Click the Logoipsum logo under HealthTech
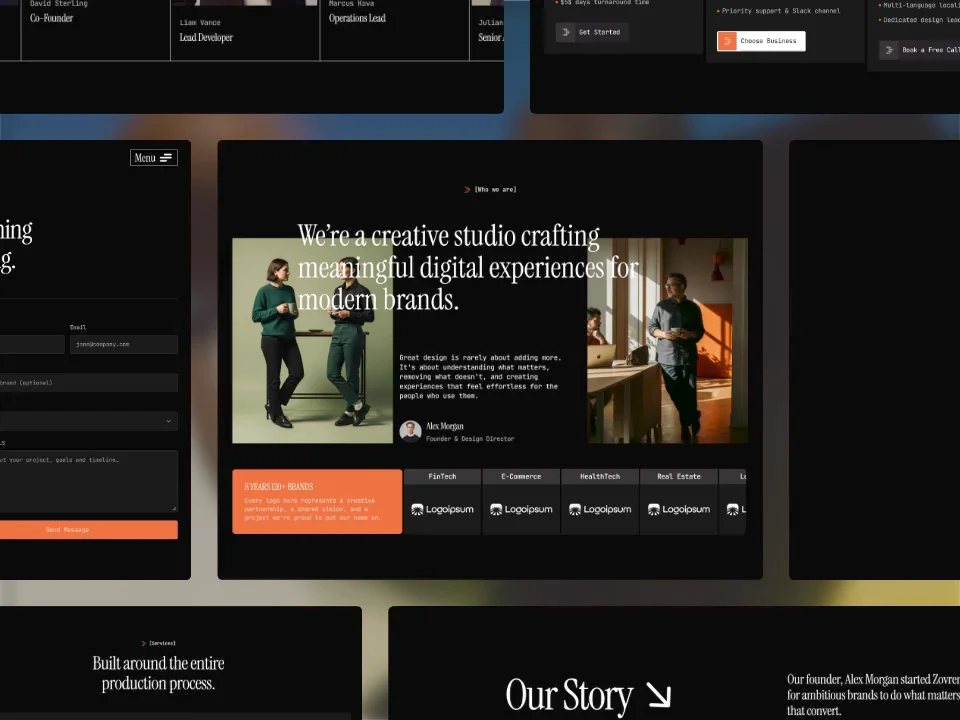This screenshot has width=960, height=720. click(600, 509)
